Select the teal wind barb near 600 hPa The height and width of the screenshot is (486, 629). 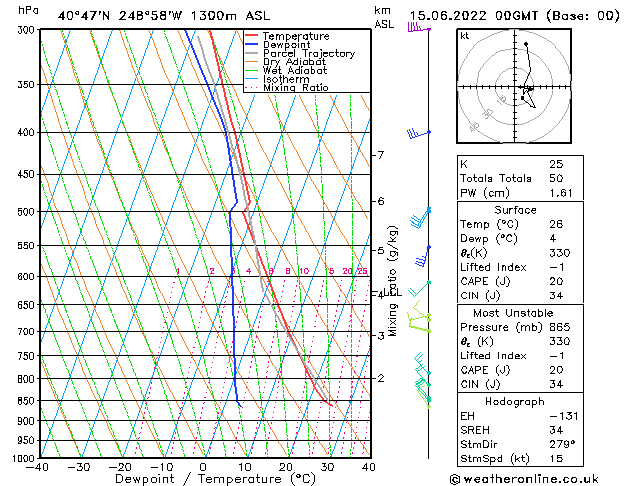pyautogui.click(x=419, y=289)
